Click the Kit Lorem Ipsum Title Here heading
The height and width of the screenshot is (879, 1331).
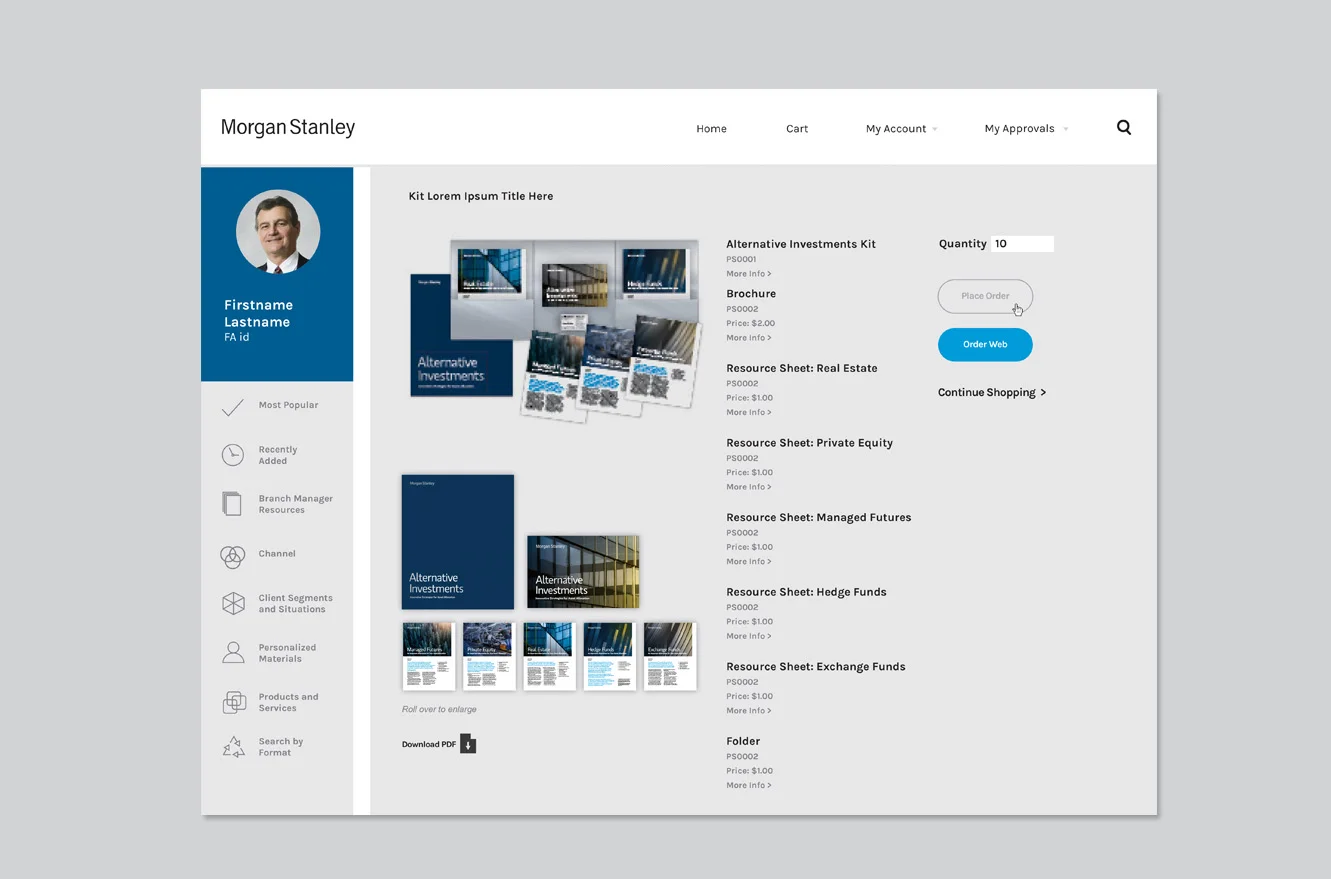[x=481, y=196]
